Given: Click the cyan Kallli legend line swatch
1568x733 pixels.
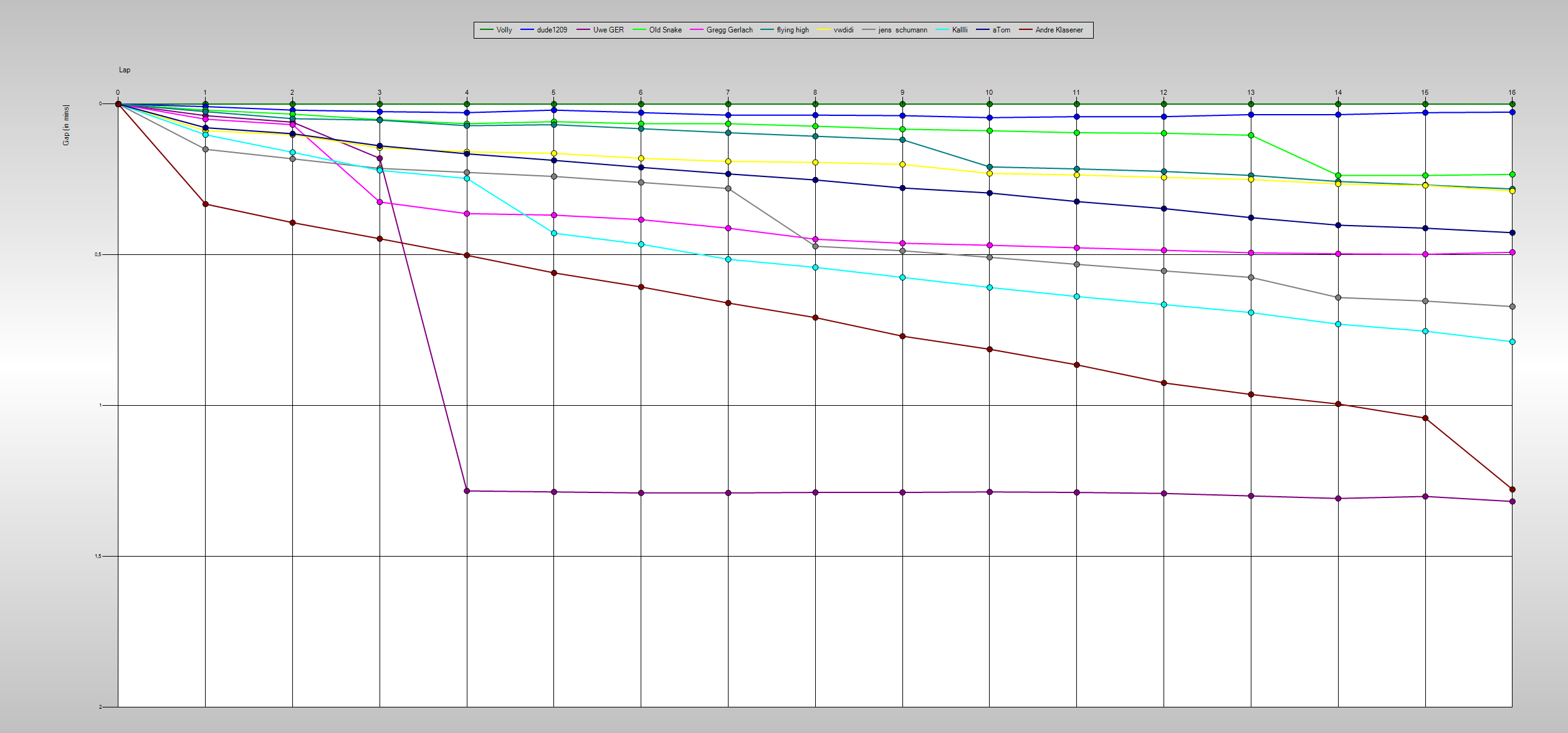Looking at the screenshot, I should [942, 30].
